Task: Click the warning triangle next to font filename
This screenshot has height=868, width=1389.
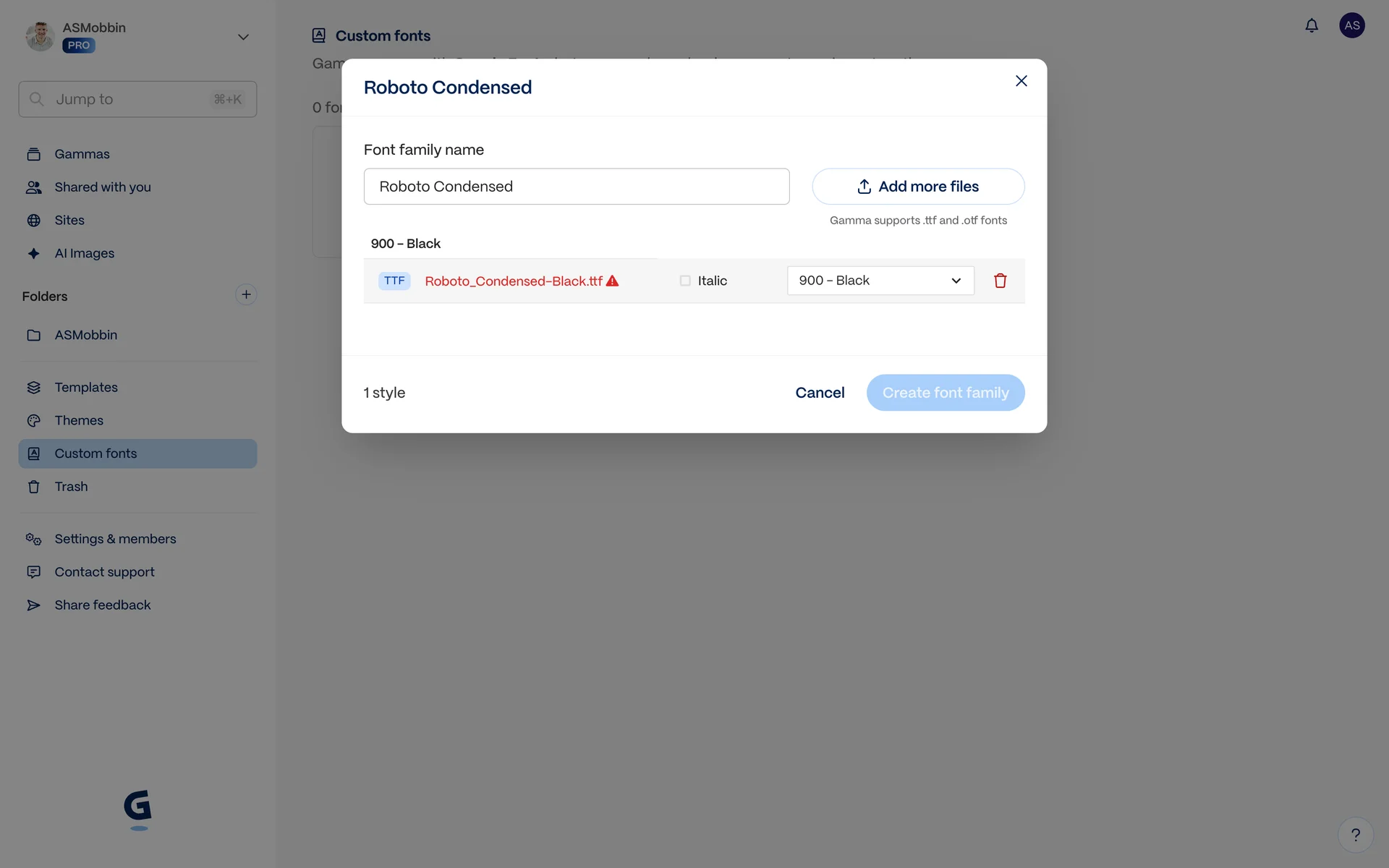Action: click(x=612, y=281)
